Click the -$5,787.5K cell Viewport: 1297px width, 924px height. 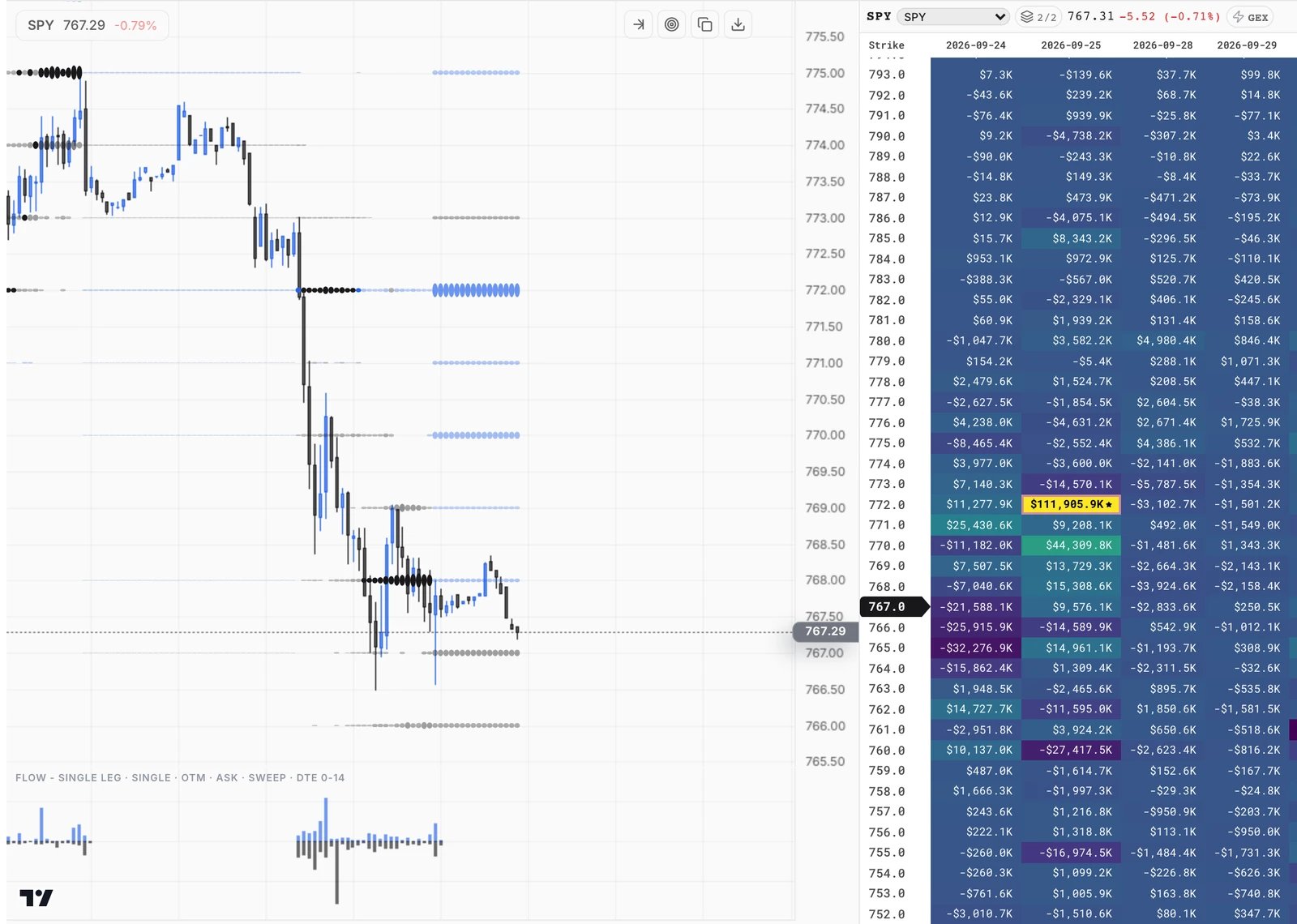1163,484
